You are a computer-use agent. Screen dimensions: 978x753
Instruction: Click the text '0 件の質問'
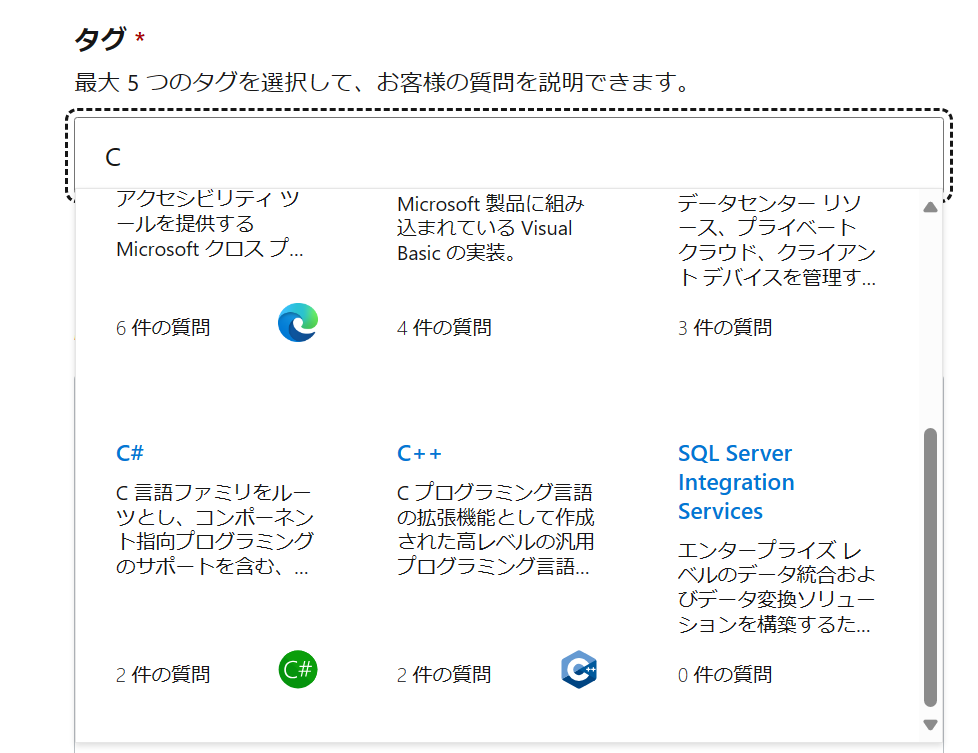click(725, 674)
